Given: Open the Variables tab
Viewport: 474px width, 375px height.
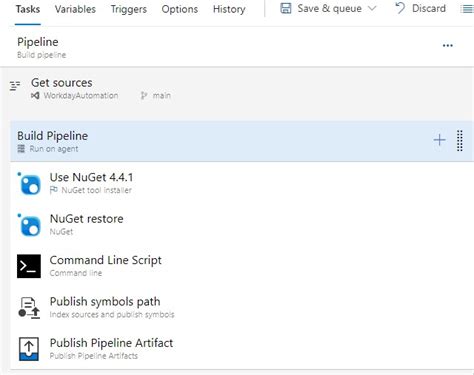Looking at the screenshot, I should pyautogui.click(x=75, y=9).
